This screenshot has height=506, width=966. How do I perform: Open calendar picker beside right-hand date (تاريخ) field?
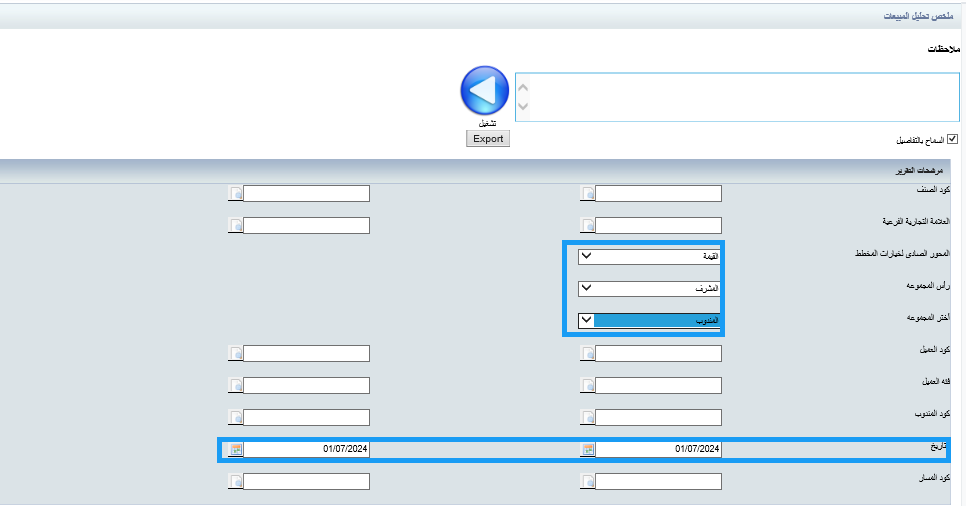588,450
